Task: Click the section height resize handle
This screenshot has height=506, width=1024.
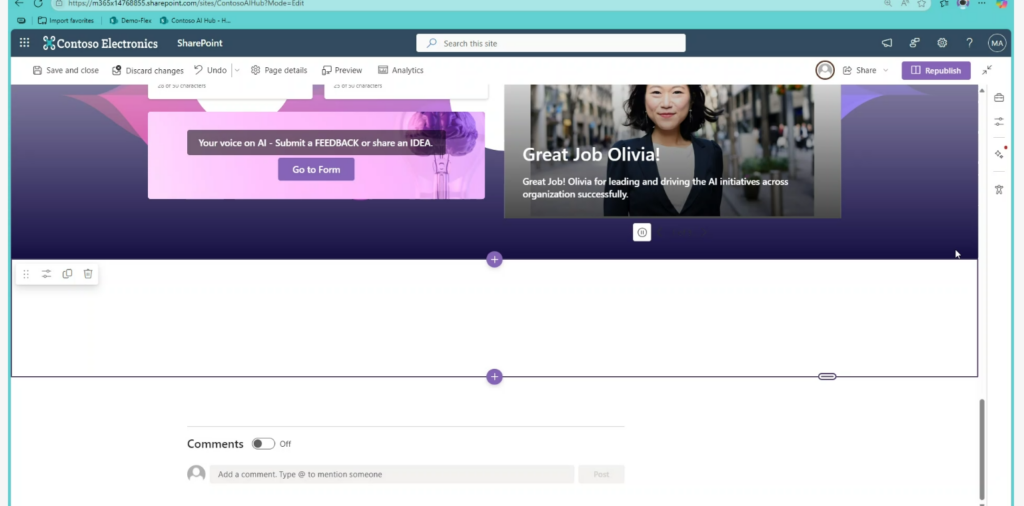Action: coord(827,376)
